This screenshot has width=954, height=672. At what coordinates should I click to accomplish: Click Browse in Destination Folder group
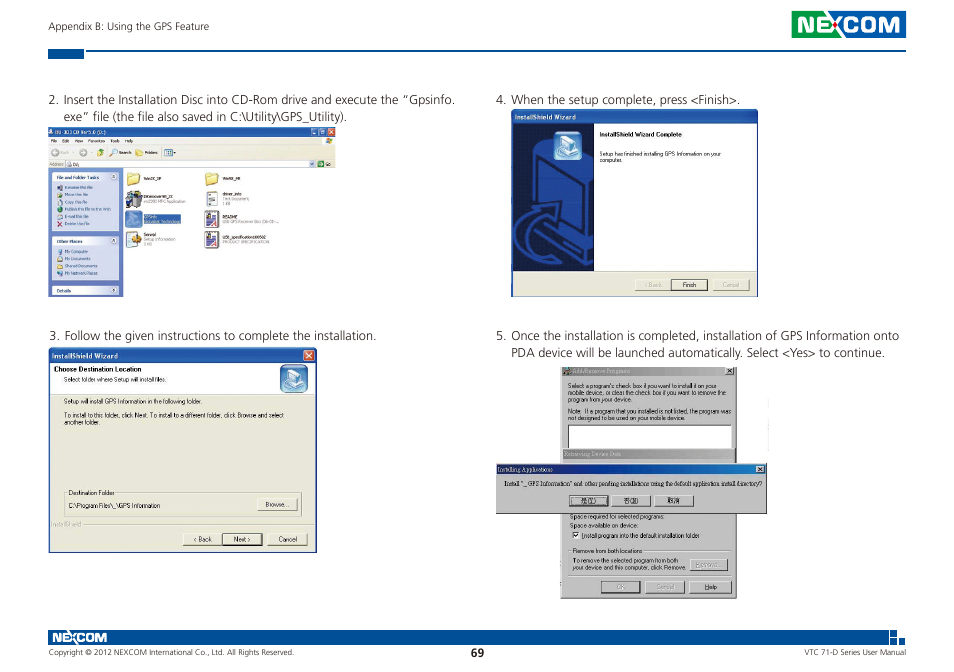click(277, 505)
